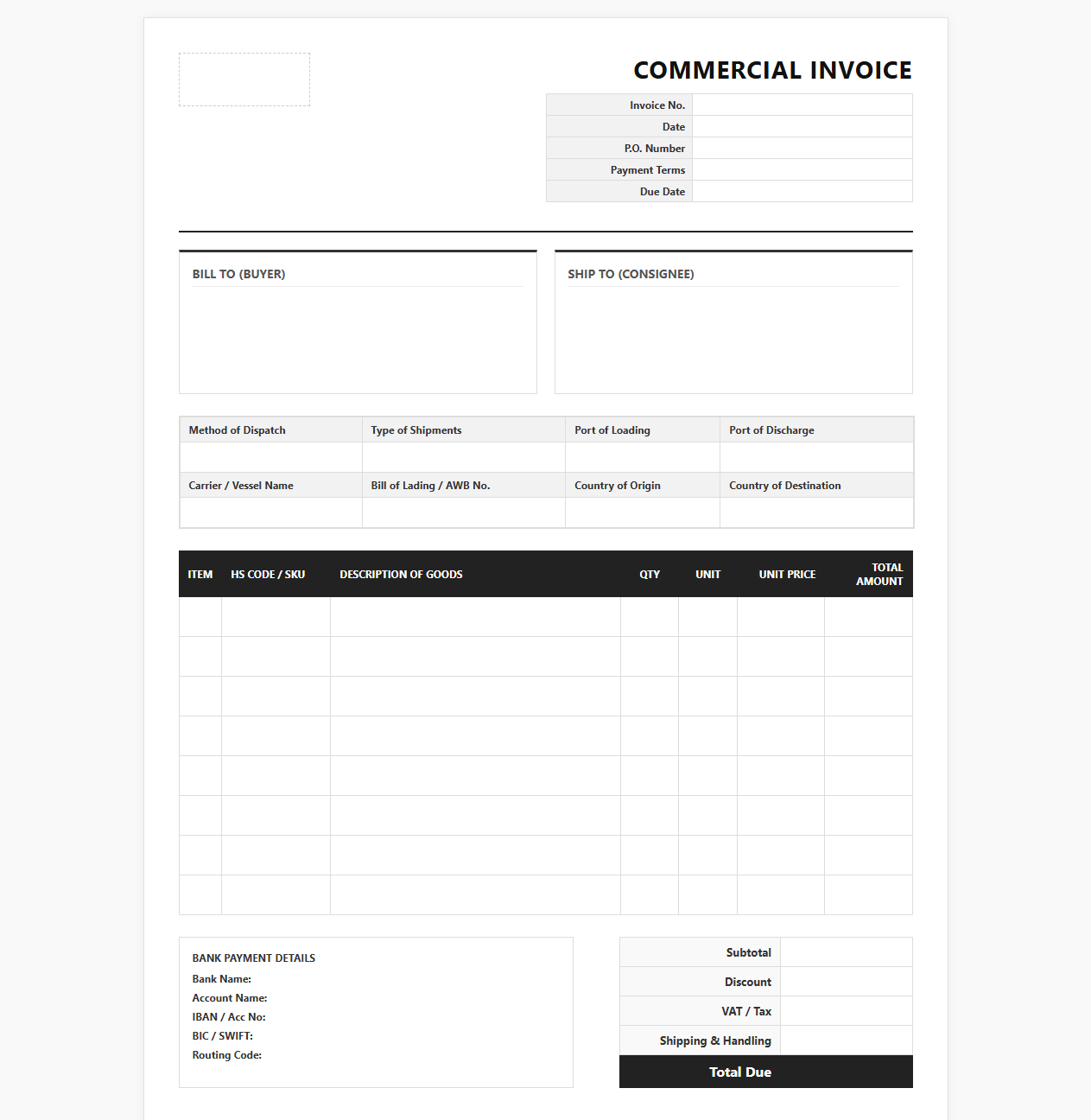The width and height of the screenshot is (1091, 1120).
Task: Click the VAT / Tax label
Action: pyautogui.click(x=746, y=1011)
